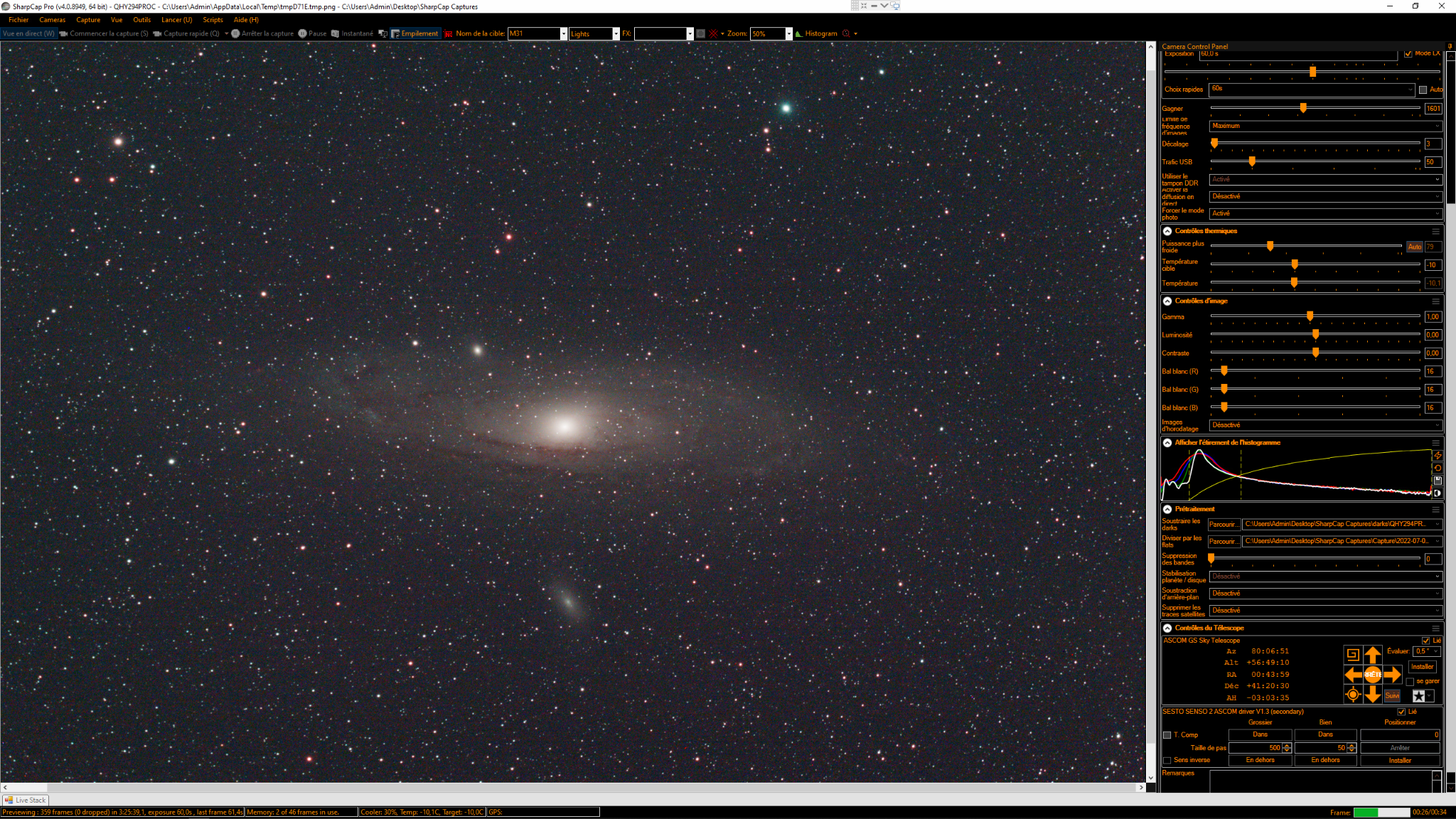This screenshot has height=819, width=1456.
Task: Click Parcourir for Diviser par les flats
Action: coord(1224,542)
